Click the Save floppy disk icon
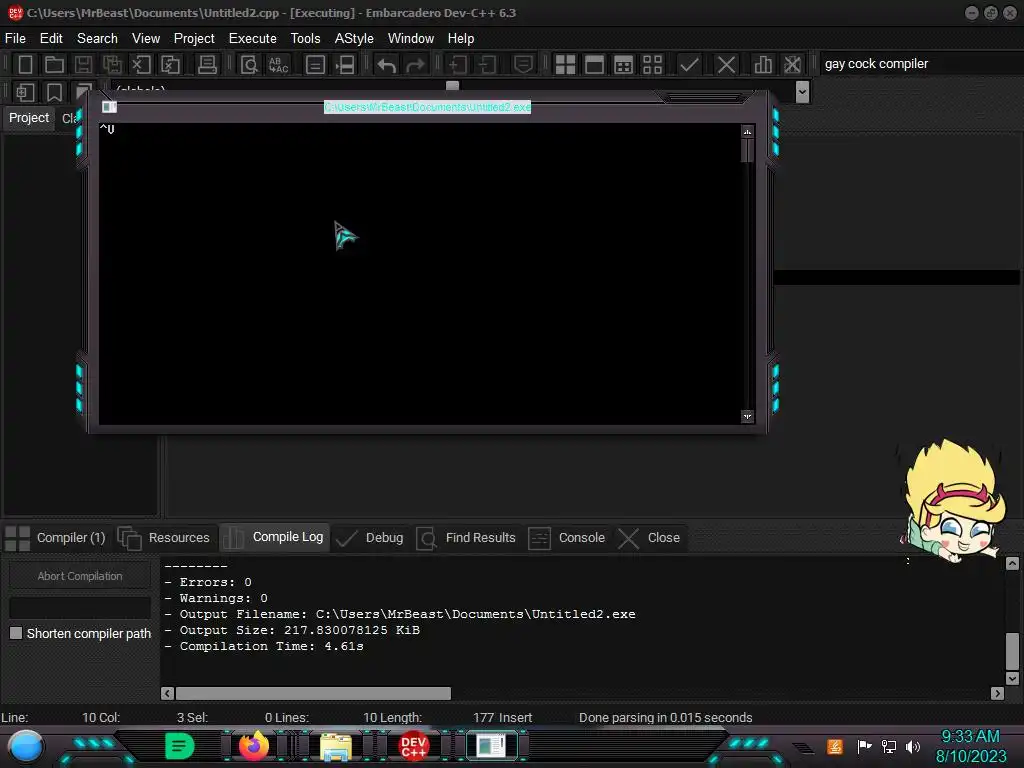The width and height of the screenshot is (1024, 768). tap(83, 64)
